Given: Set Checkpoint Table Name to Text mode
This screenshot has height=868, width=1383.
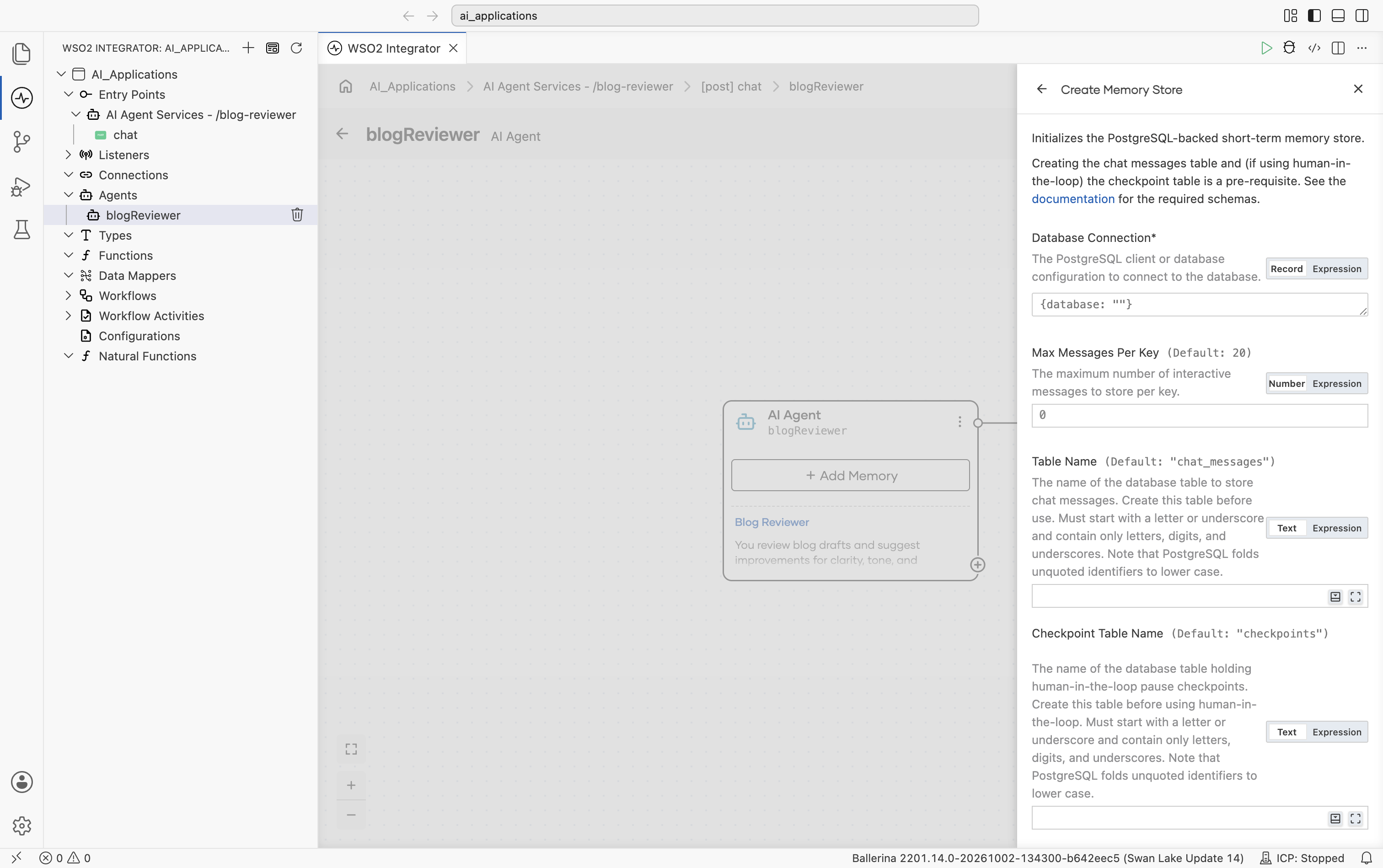Looking at the screenshot, I should pyautogui.click(x=1287, y=732).
